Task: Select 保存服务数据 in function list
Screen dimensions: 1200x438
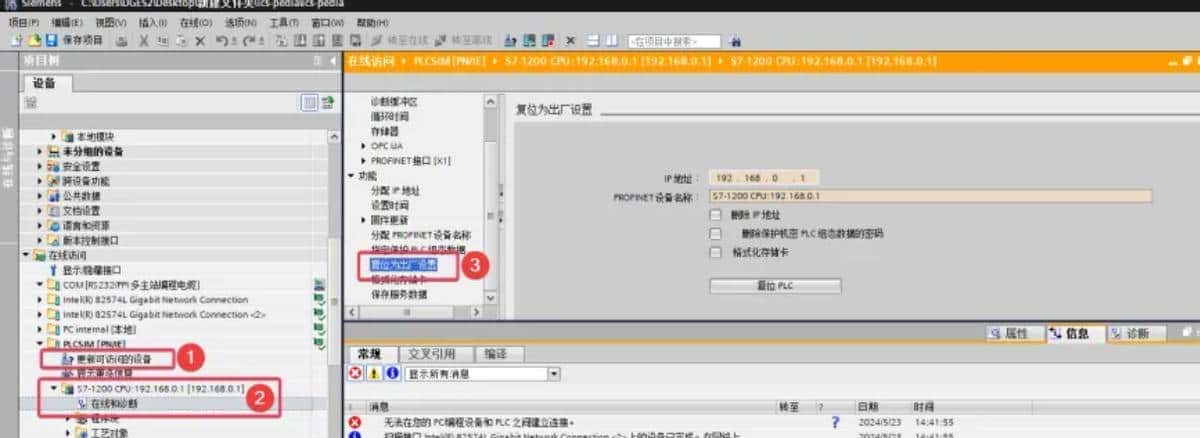Action: coord(399,294)
